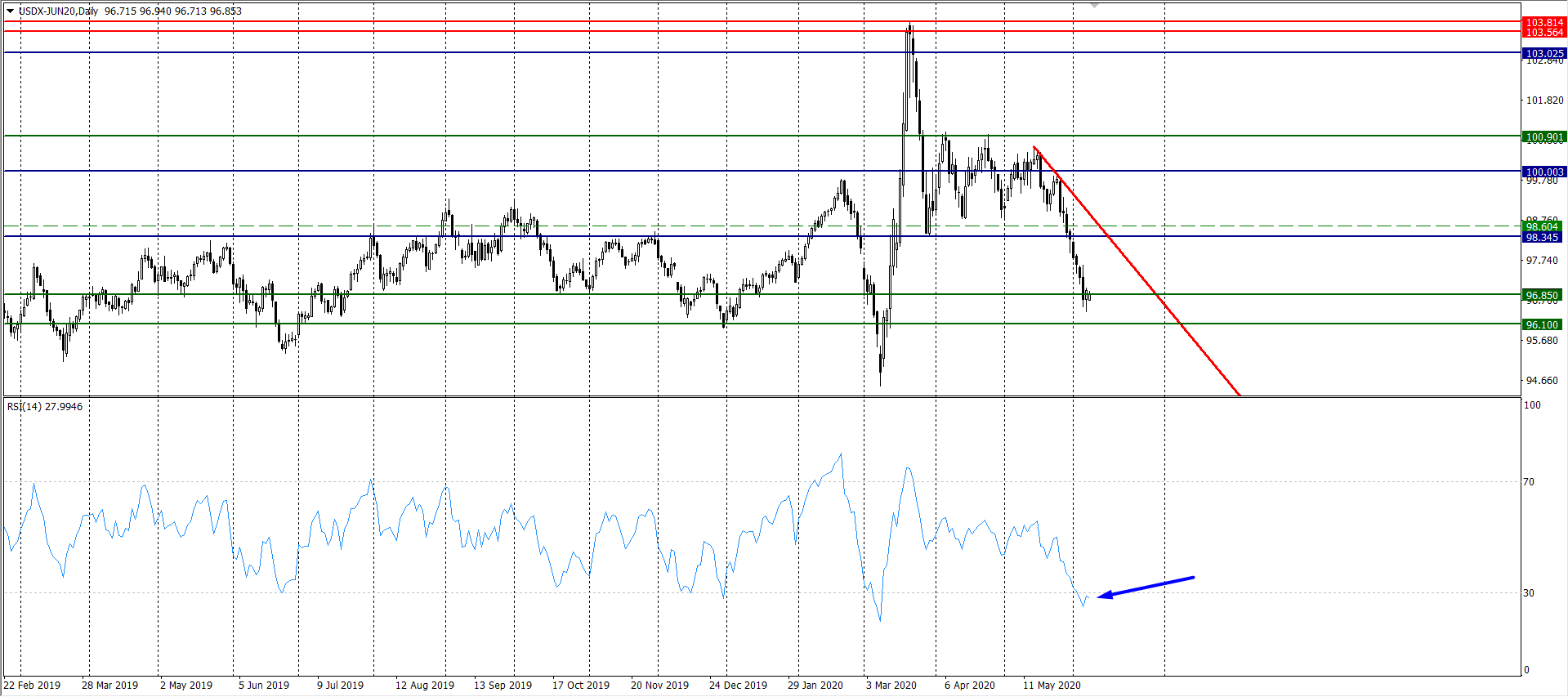The image size is (1568, 697).
Task: Click the 3 Mar 2020 date marker
Action: tap(891, 685)
